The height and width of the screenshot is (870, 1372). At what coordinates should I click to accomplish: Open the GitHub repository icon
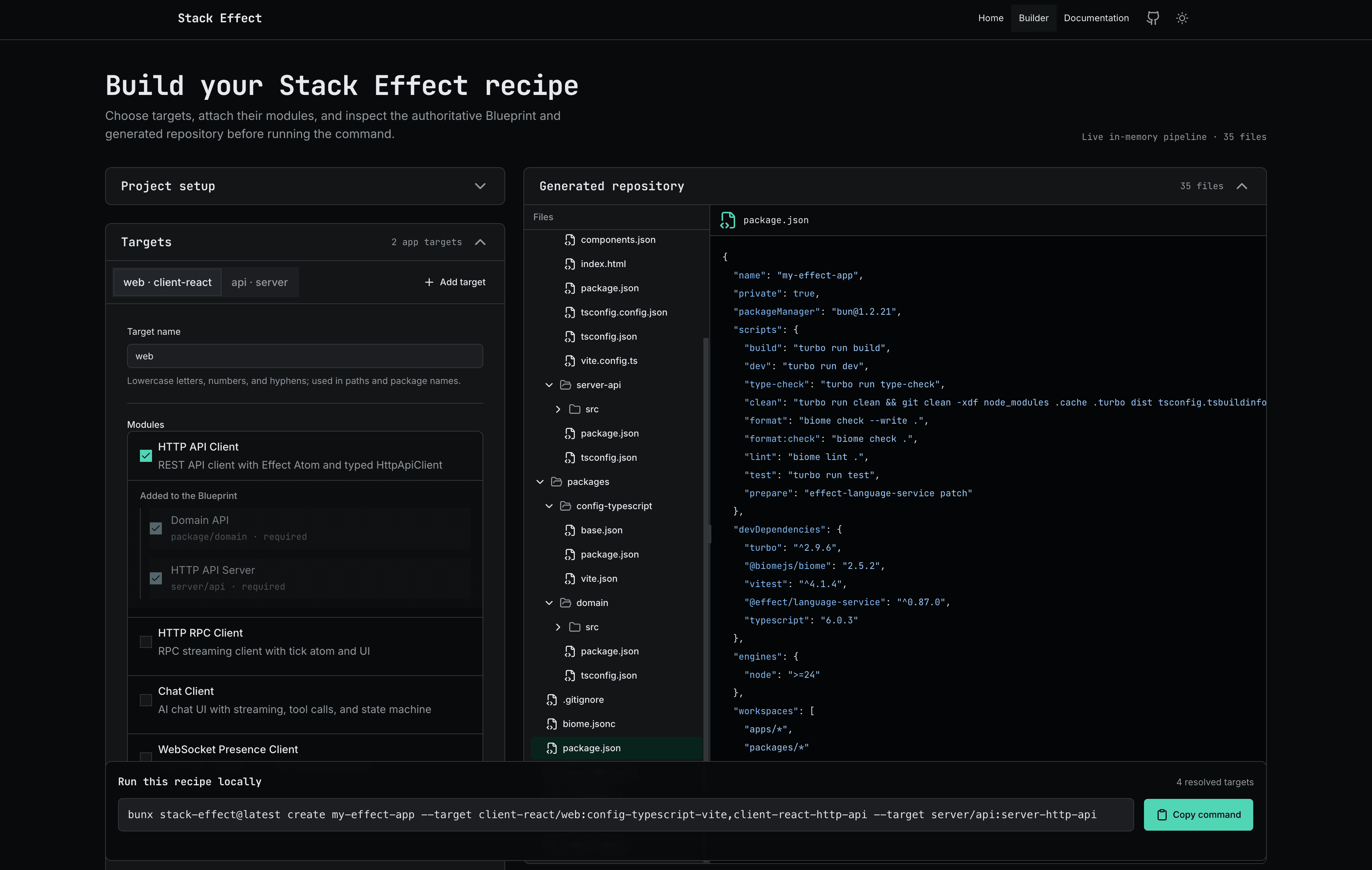1153,18
